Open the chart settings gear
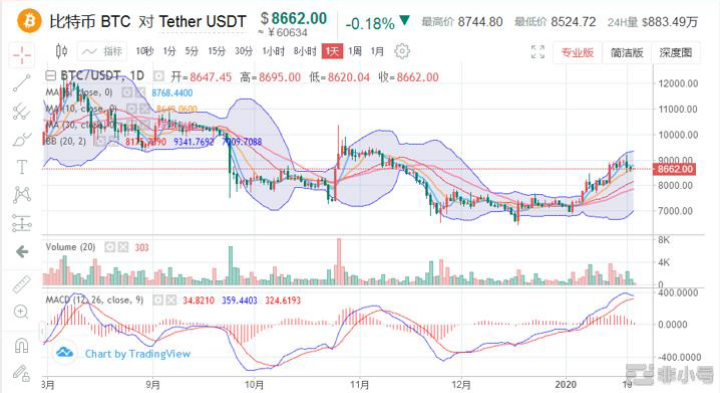Image resolution: width=720 pixels, height=393 pixels. click(402, 51)
